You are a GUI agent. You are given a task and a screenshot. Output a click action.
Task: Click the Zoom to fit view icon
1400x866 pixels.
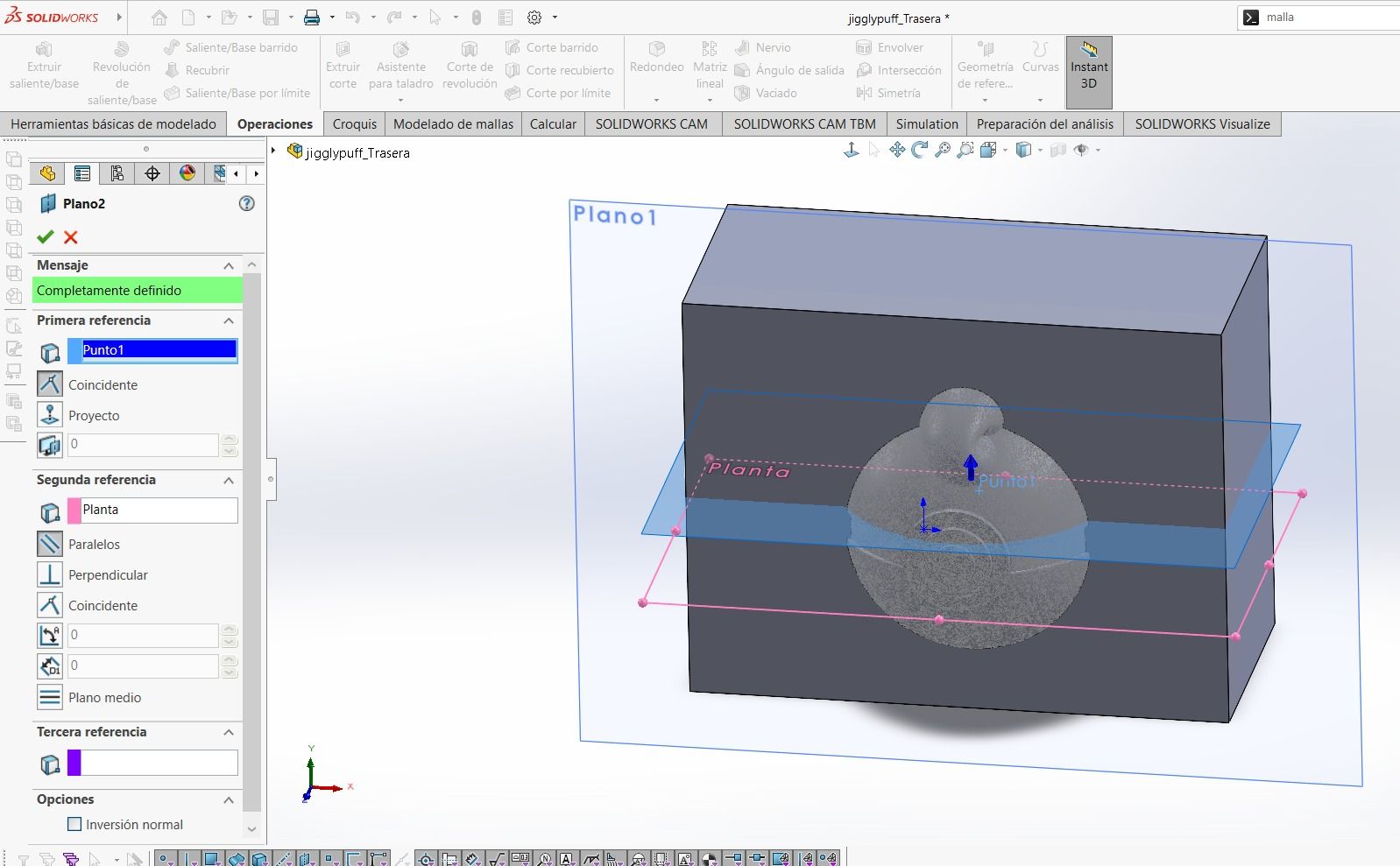pos(943,150)
